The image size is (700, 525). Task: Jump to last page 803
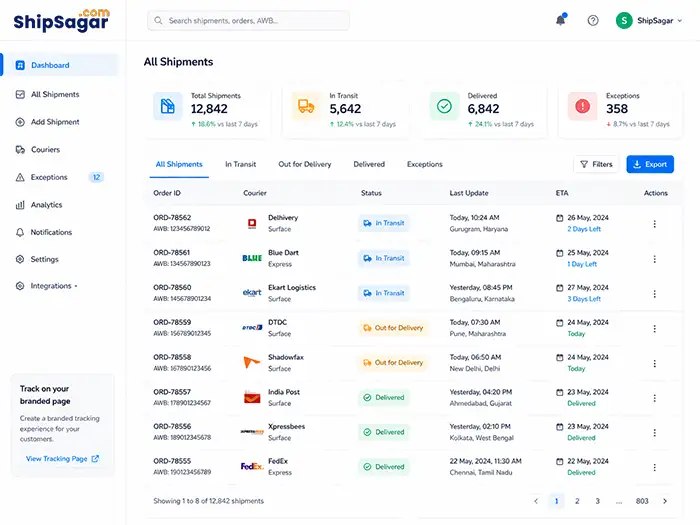click(x=642, y=501)
